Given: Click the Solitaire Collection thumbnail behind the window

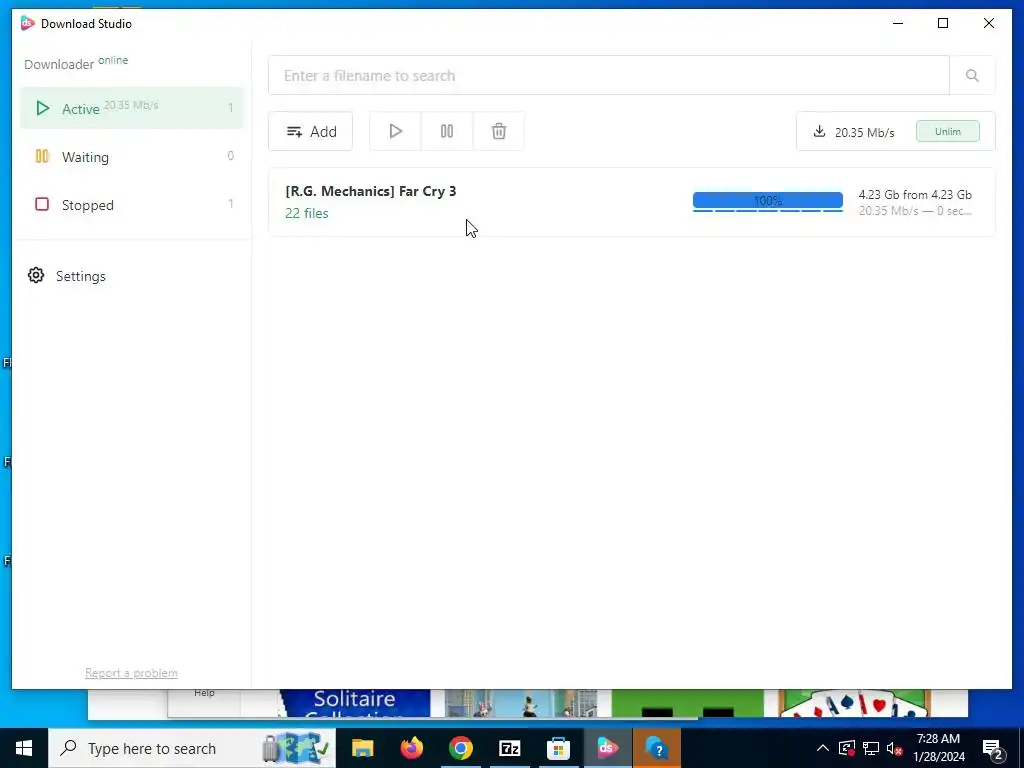Looking at the screenshot, I should (354, 703).
